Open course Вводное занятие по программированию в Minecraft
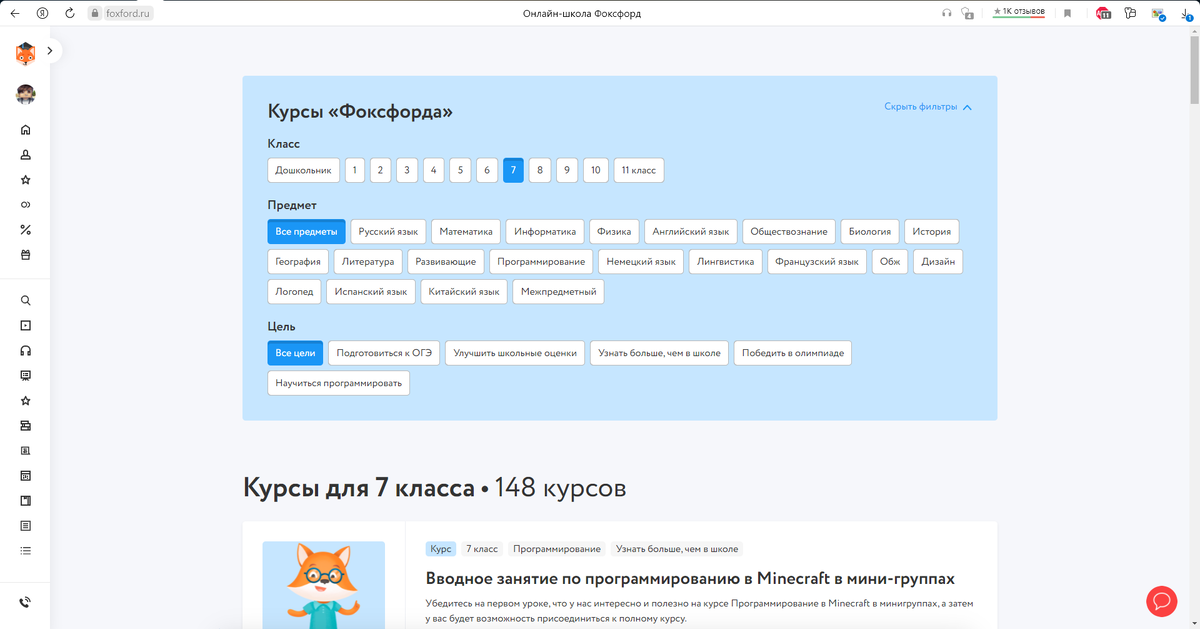 tap(690, 579)
